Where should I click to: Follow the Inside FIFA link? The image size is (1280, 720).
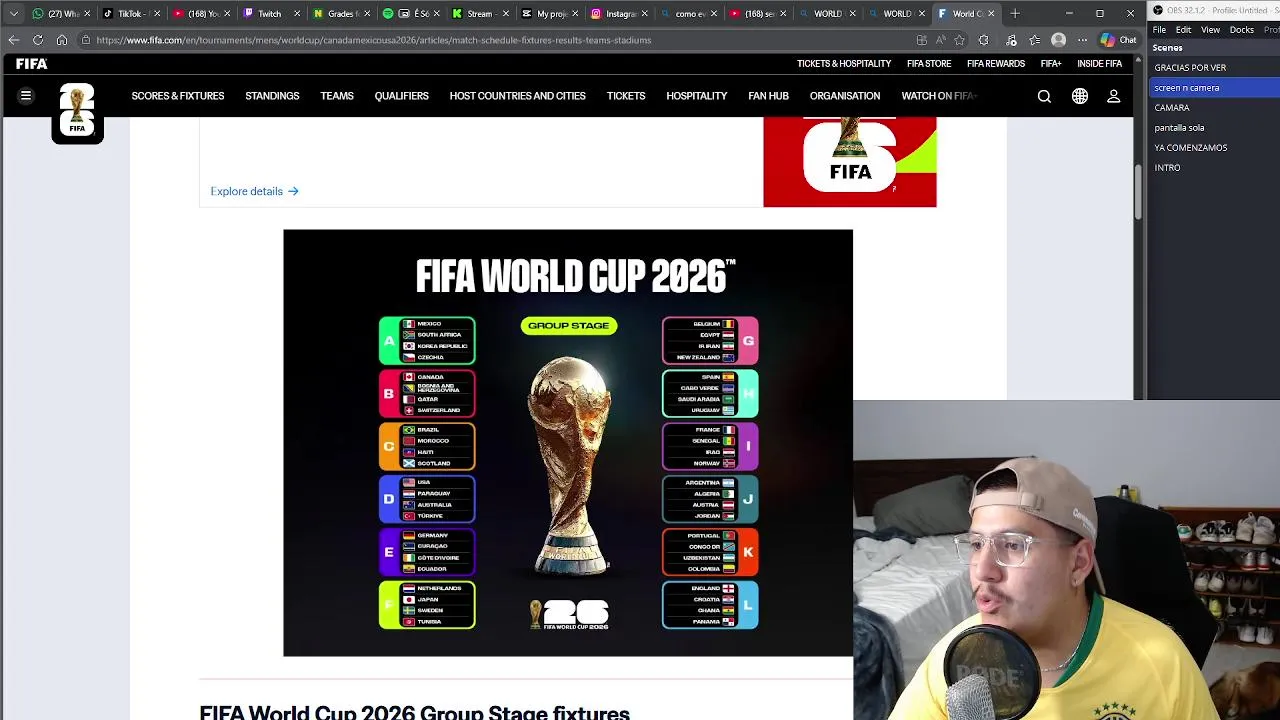click(x=1099, y=64)
